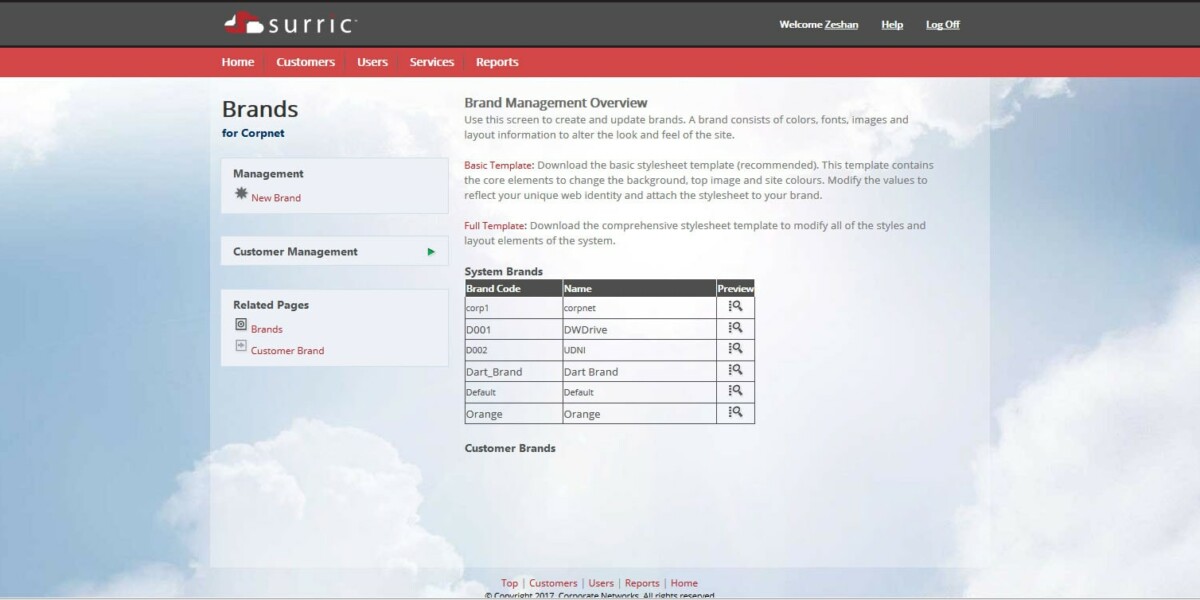Screen dimensions: 1200x600
Task: Click the Customer Brand arrow icon
Action: (x=240, y=346)
